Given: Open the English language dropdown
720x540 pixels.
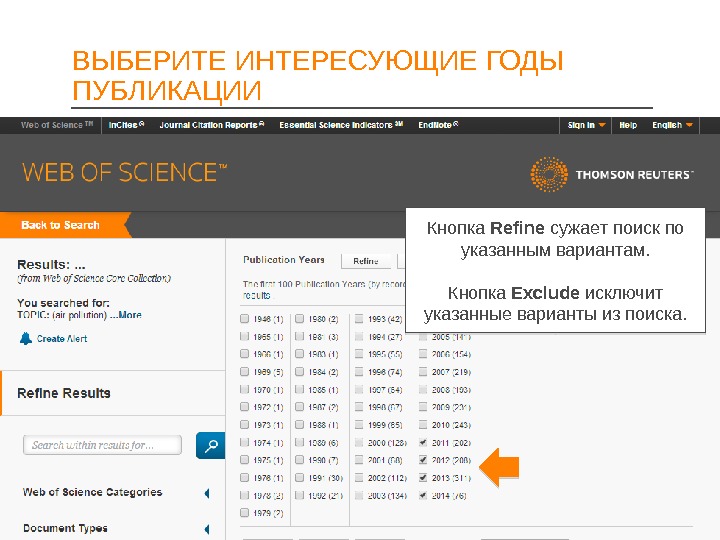Looking at the screenshot, I should 672,125.
